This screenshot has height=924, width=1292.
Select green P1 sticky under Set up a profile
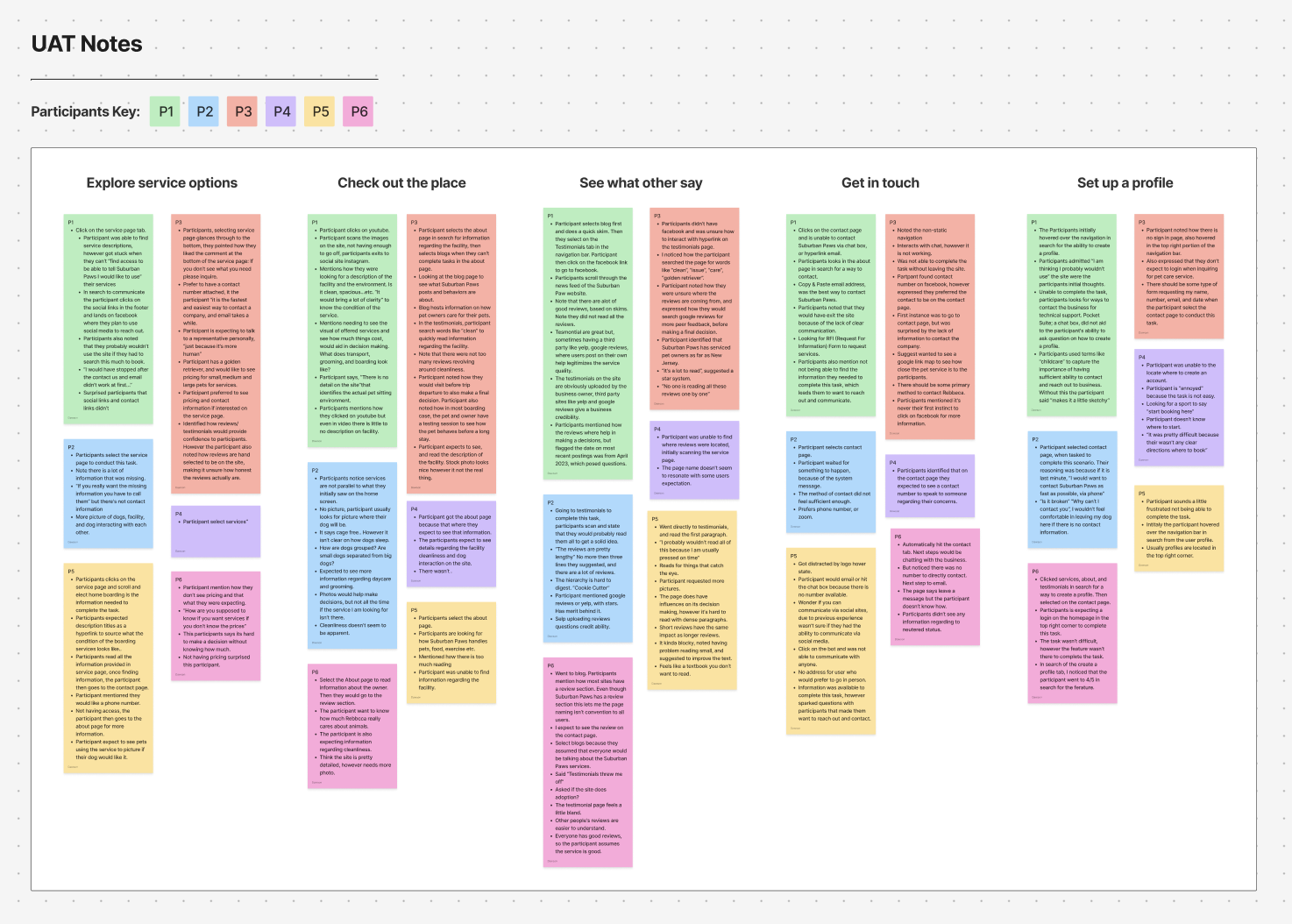[1072, 316]
